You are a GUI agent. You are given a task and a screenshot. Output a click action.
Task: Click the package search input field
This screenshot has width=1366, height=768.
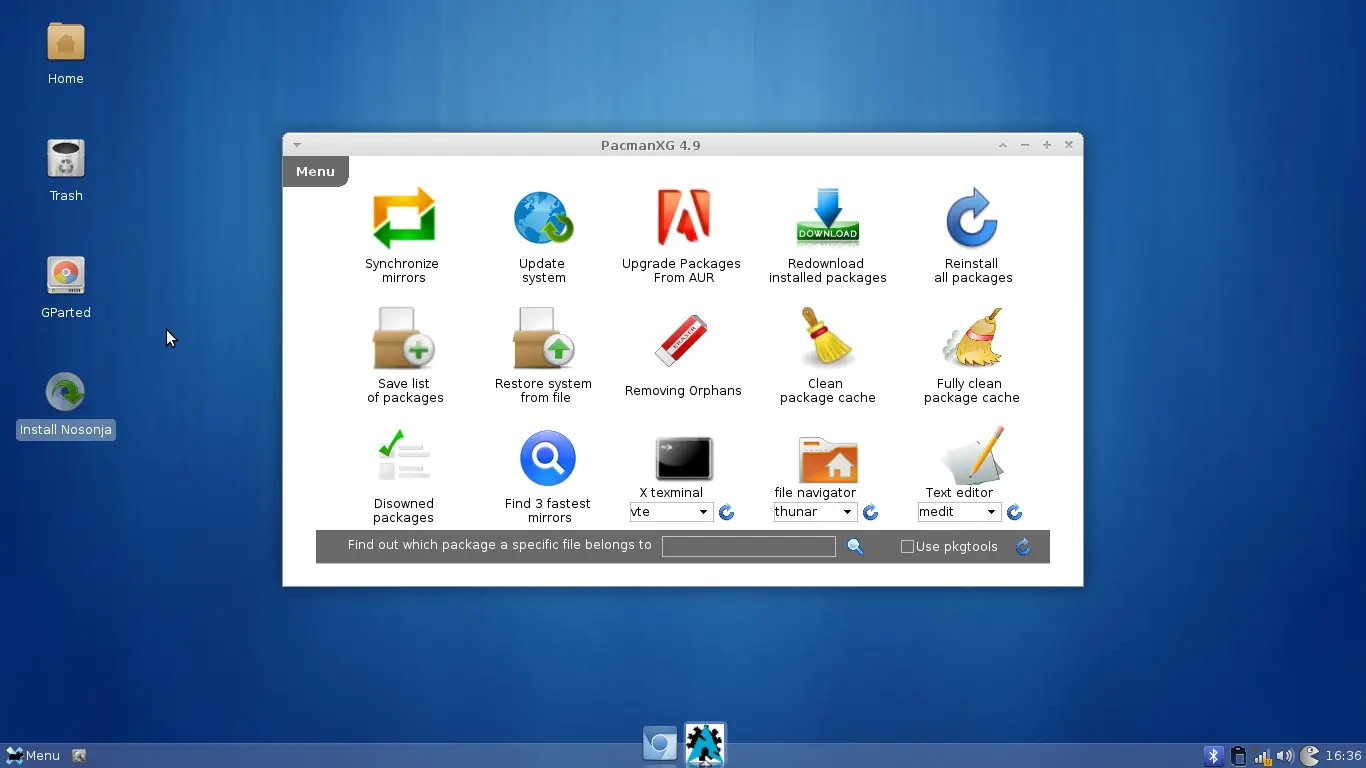[748, 546]
